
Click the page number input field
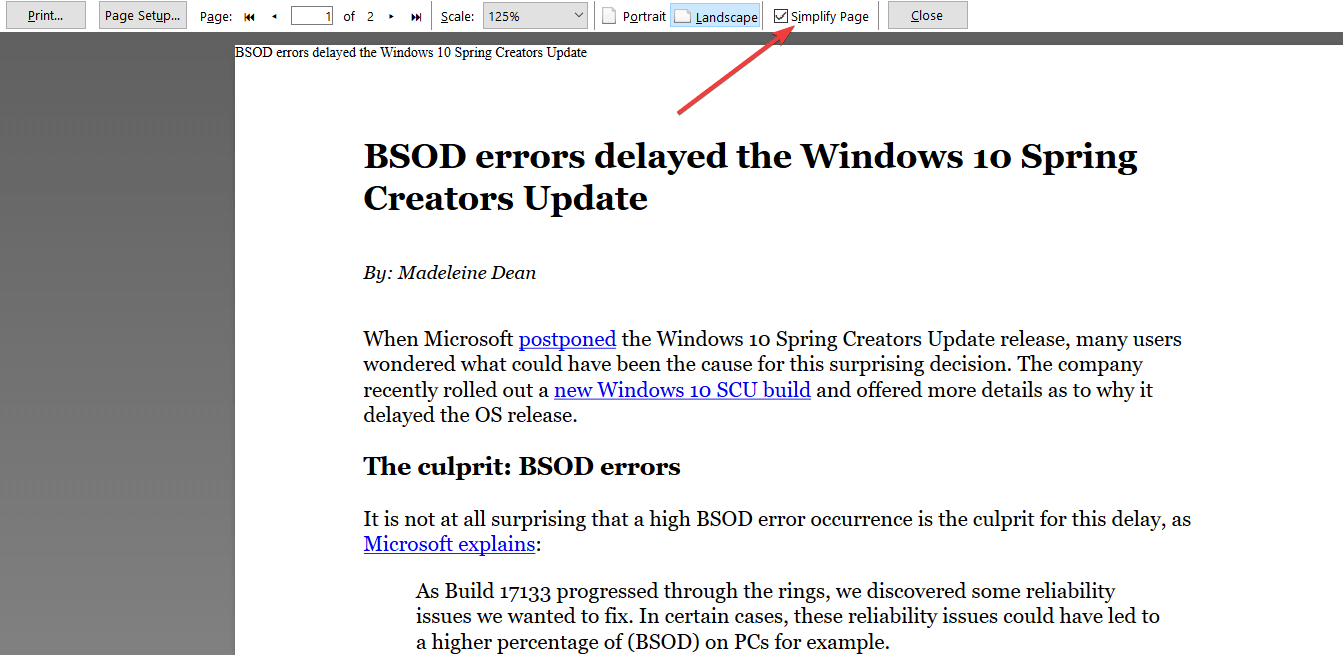coord(312,16)
